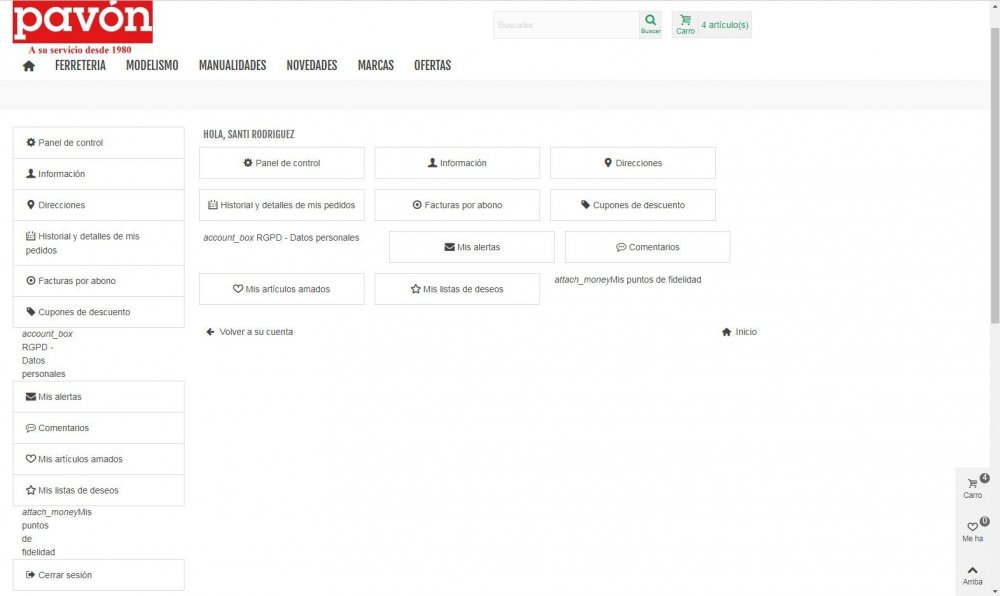Click the Pavón store logo
Image resolution: width=1000 pixels, height=596 pixels.
(83, 27)
